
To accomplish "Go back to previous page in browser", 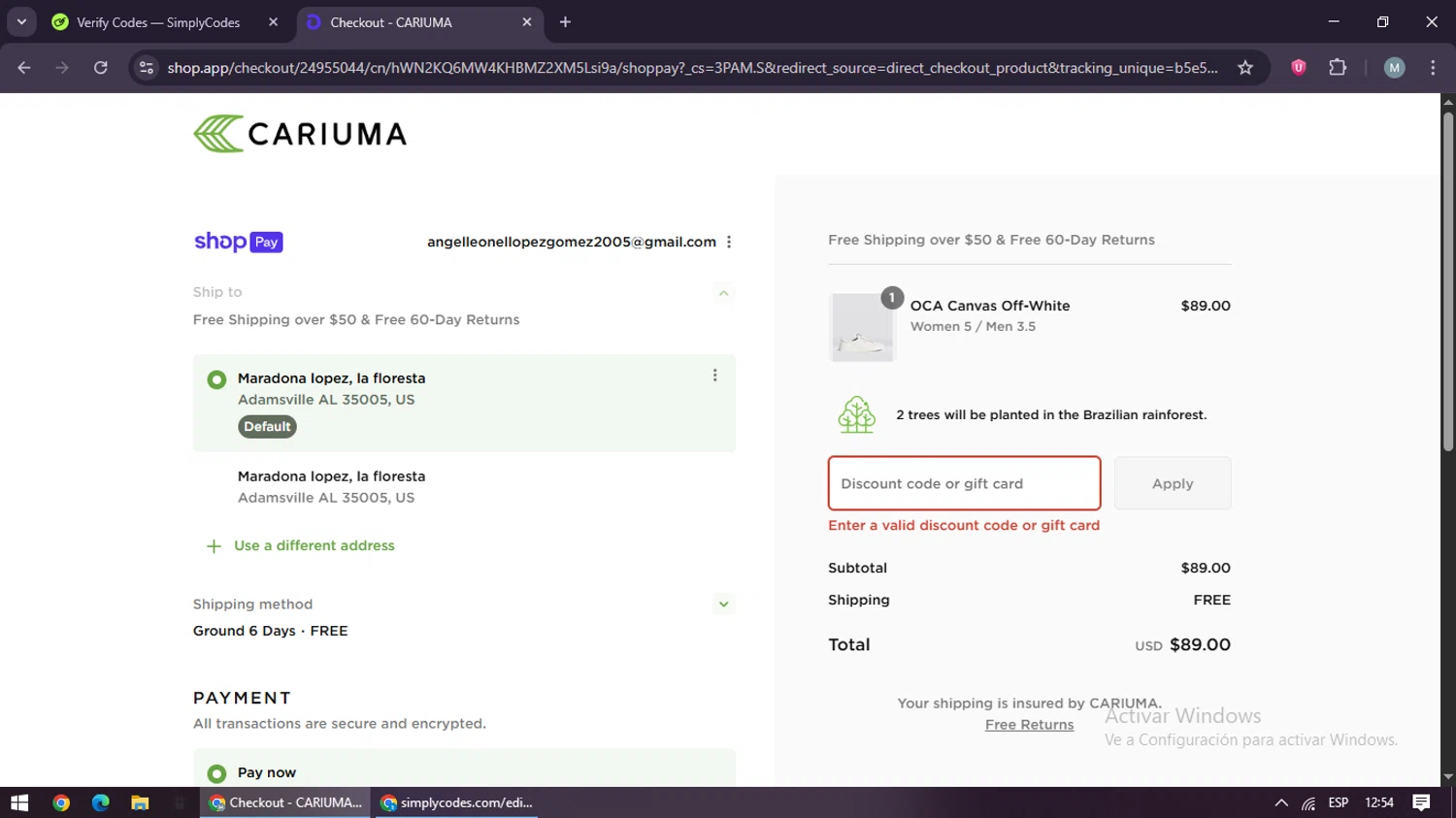I will 24,68.
